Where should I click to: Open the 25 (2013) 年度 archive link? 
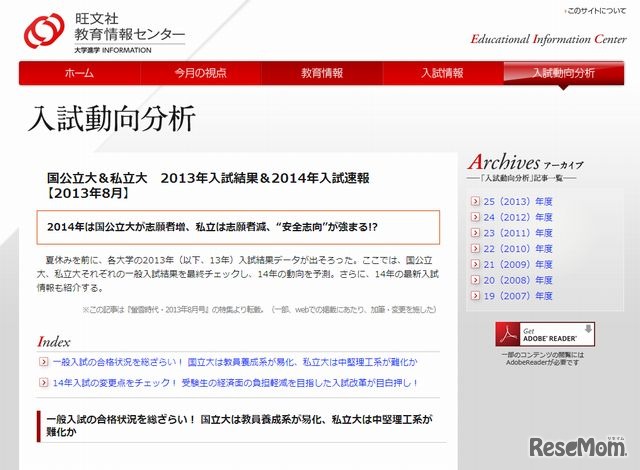[x=518, y=202]
